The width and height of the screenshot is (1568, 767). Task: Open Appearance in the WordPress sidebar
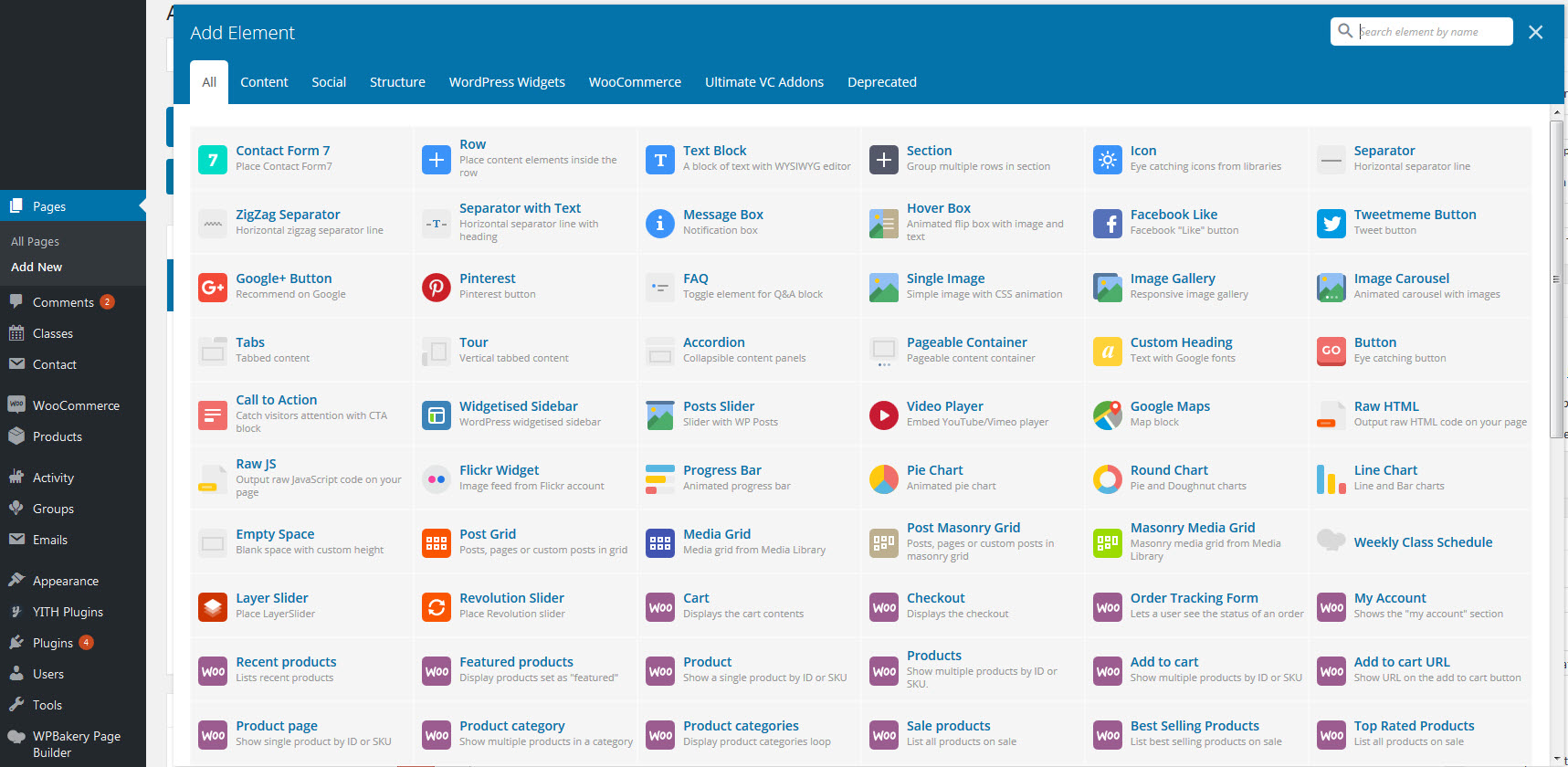tap(66, 581)
